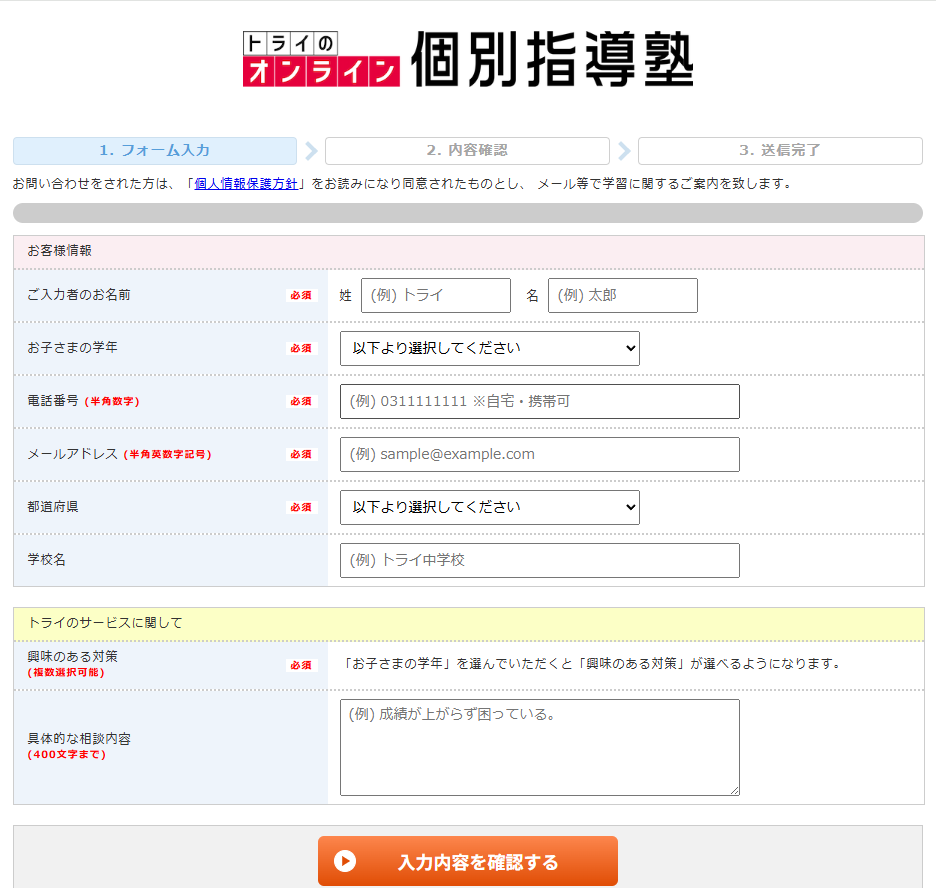Focus the 電話番号 input box
The image size is (936, 888).
click(x=539, y=401)
